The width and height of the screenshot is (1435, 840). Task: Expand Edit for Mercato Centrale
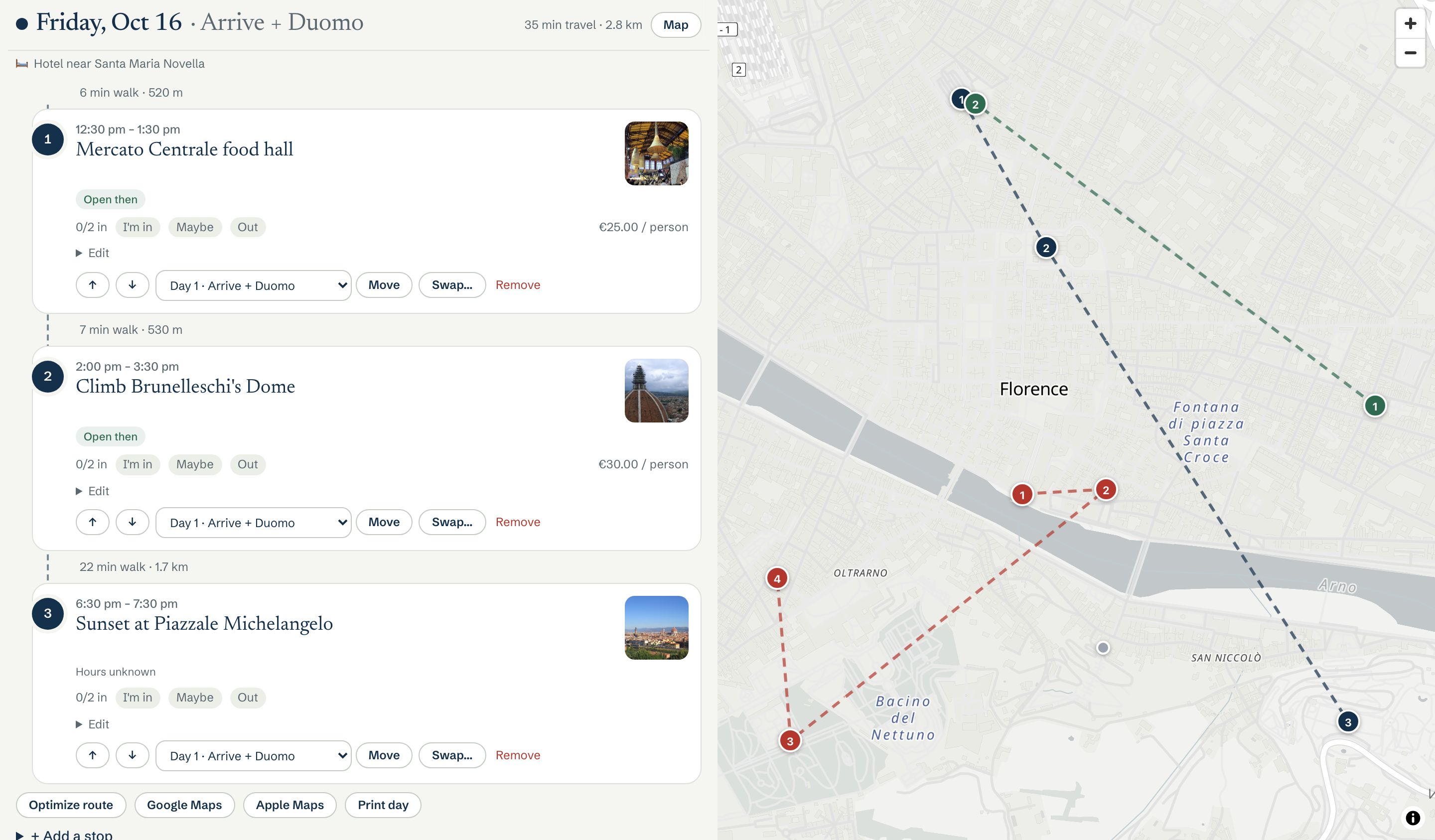point(92,253)
